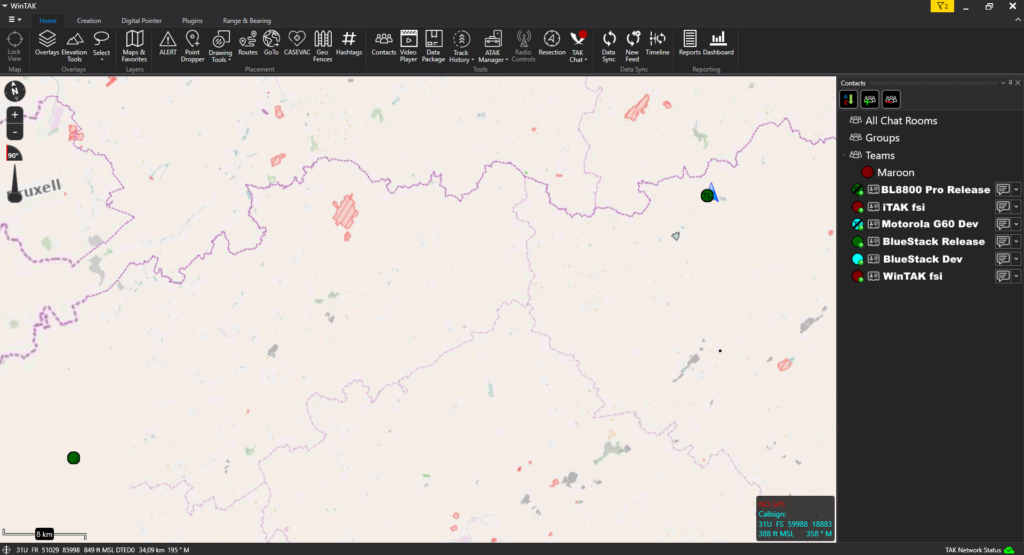
Task: Open the Routes tool
Action: [248, 44]
